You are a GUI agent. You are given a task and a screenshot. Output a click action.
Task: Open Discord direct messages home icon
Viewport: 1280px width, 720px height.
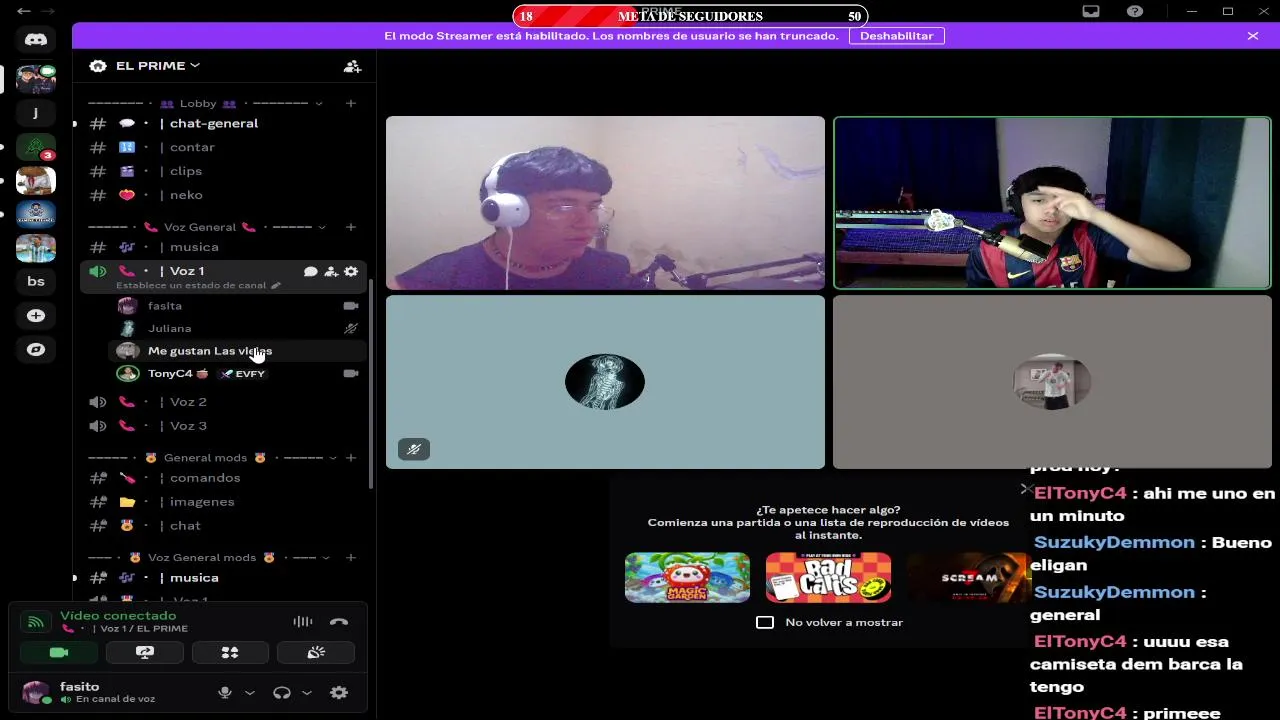[36, 39]
